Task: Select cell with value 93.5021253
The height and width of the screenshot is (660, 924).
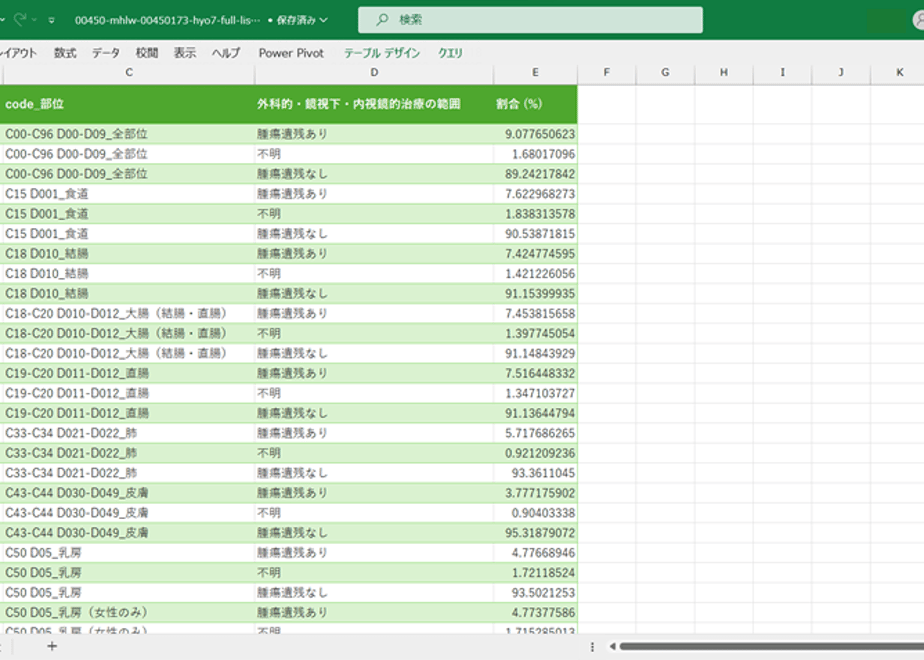Action: 535,593
